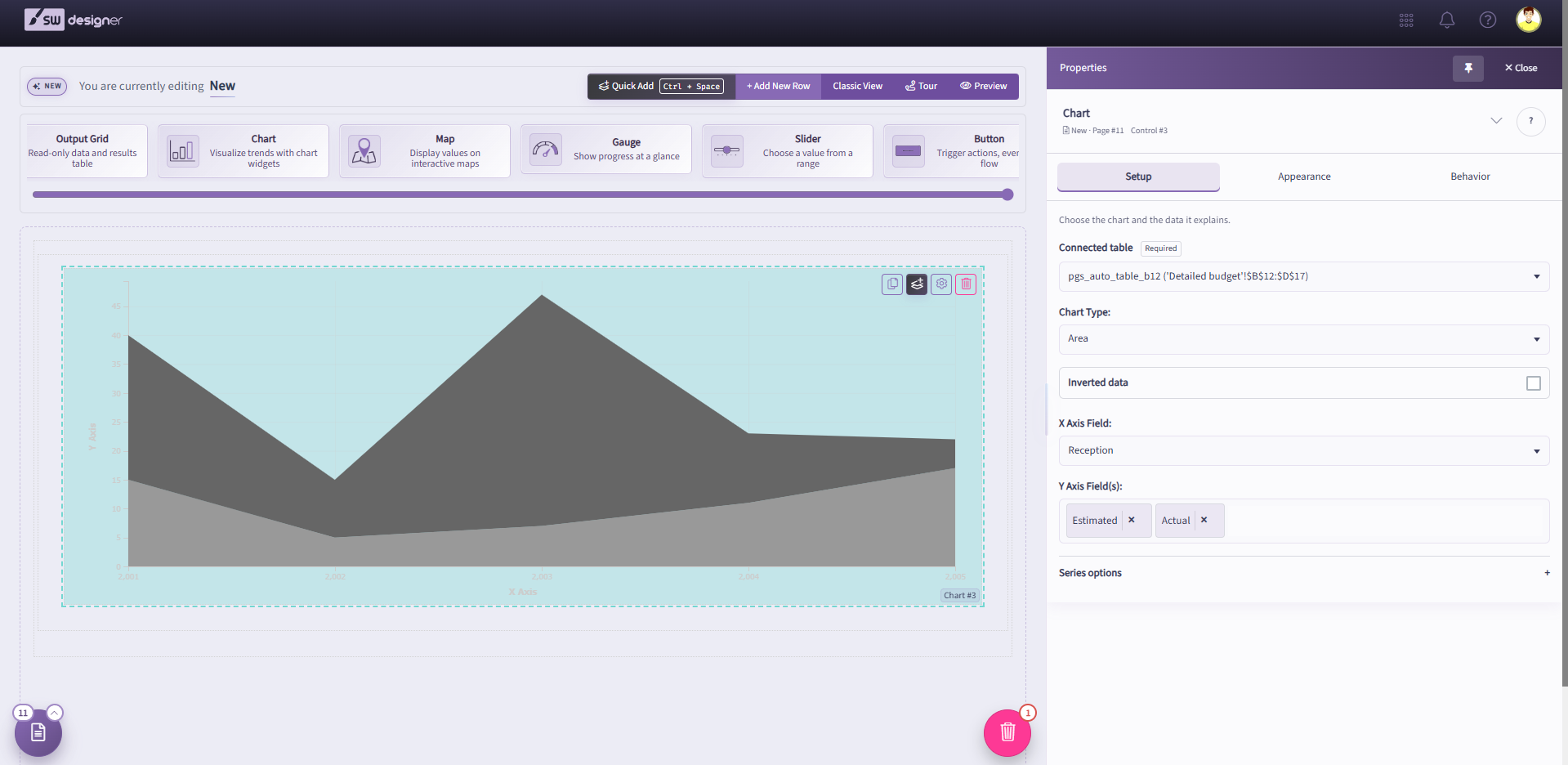This screenshot has width=1568, height=765.
Task: Click the Y Axis Fields input area
Action: (1304, 521)
